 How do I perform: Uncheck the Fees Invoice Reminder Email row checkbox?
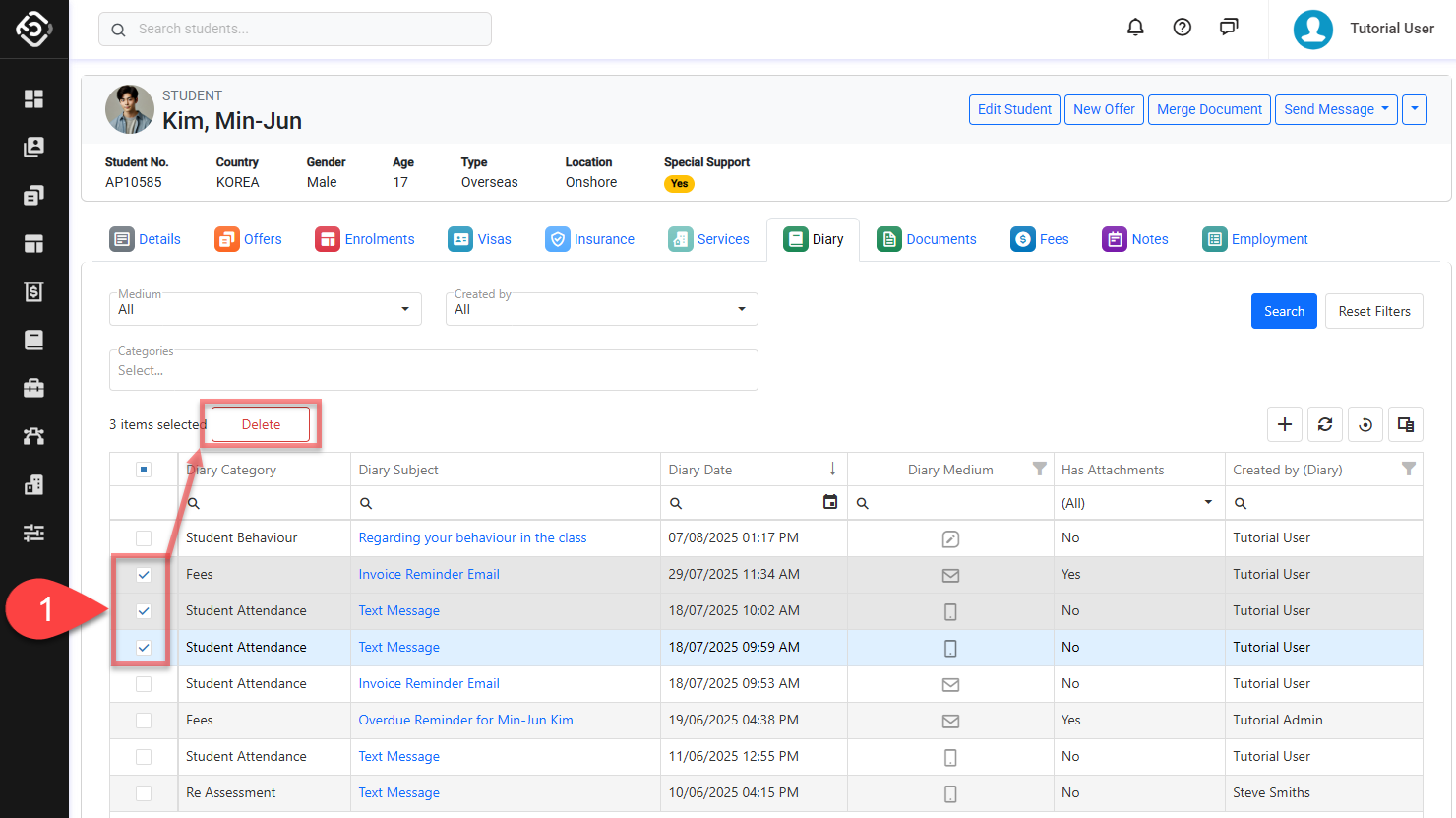click(144, 575)
